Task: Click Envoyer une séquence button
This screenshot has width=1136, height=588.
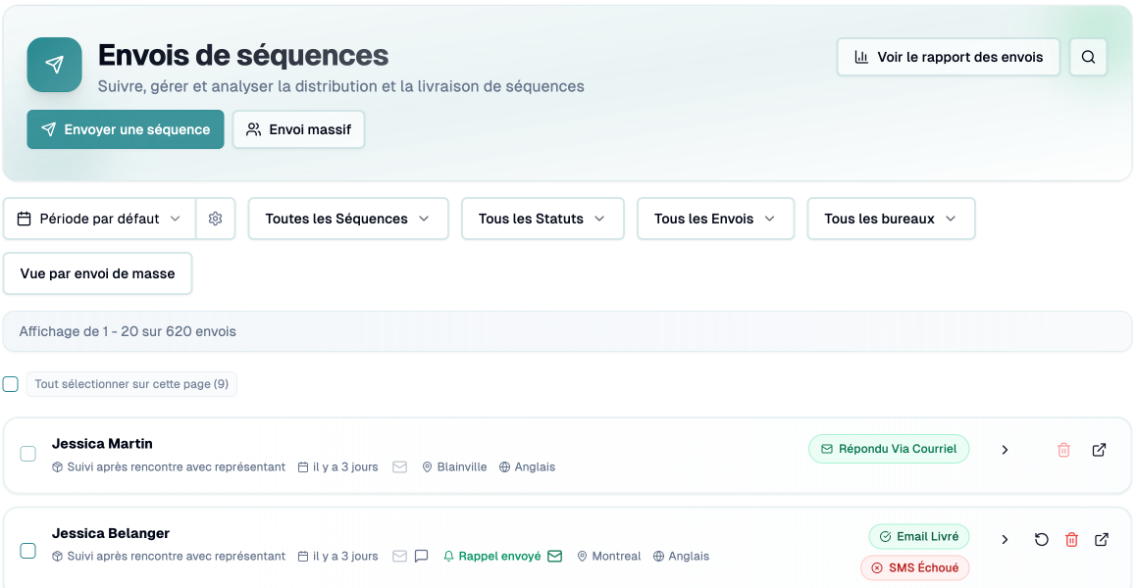Action: pyautogui.click(x=125, y=130)
